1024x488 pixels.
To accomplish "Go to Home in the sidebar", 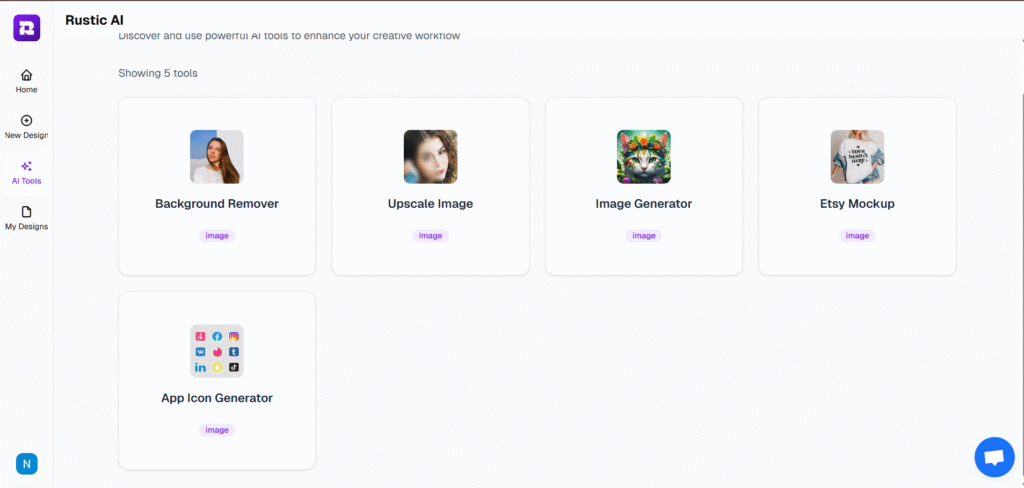I will click(27, 81).
